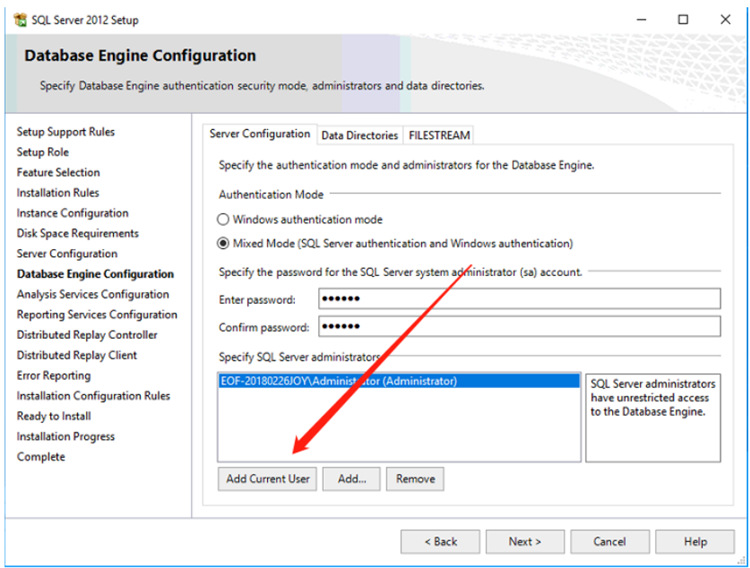Click the Server Configuration step in sidebar
750x568 pixels.
[67, 254]
